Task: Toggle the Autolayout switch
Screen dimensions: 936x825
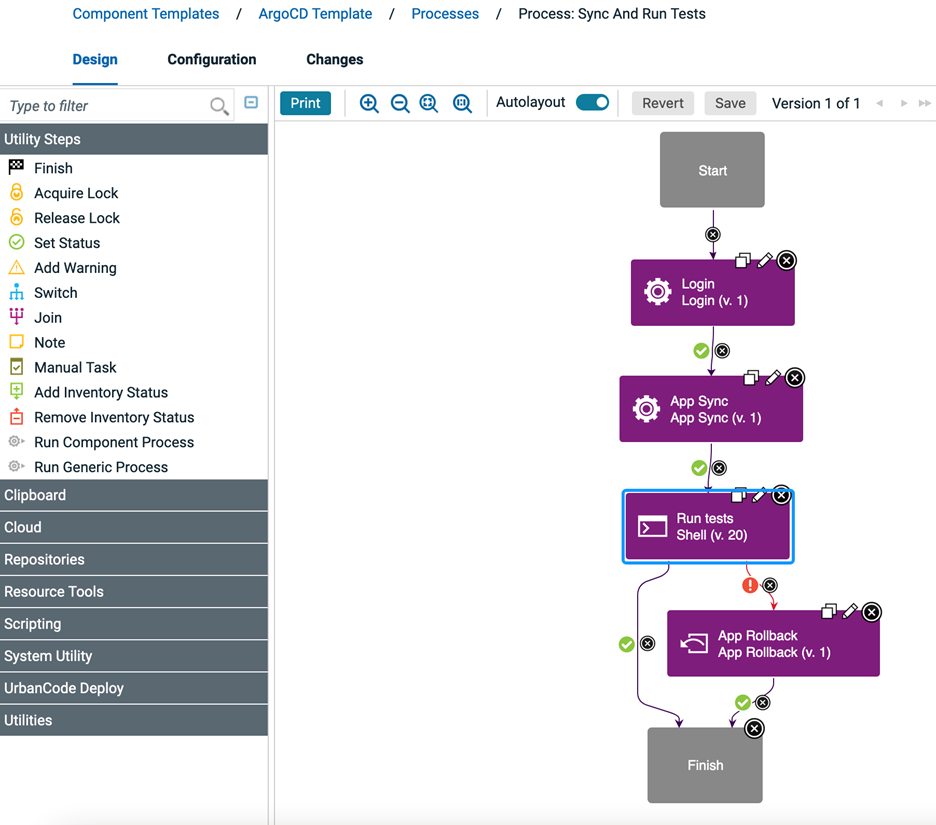Action: pos(592,103)
